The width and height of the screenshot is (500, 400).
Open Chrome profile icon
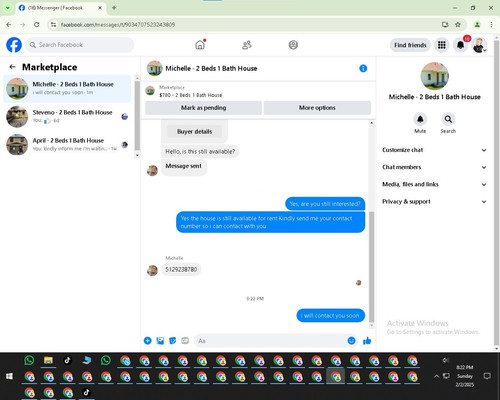pyautogui.click(x=477, y=24)
